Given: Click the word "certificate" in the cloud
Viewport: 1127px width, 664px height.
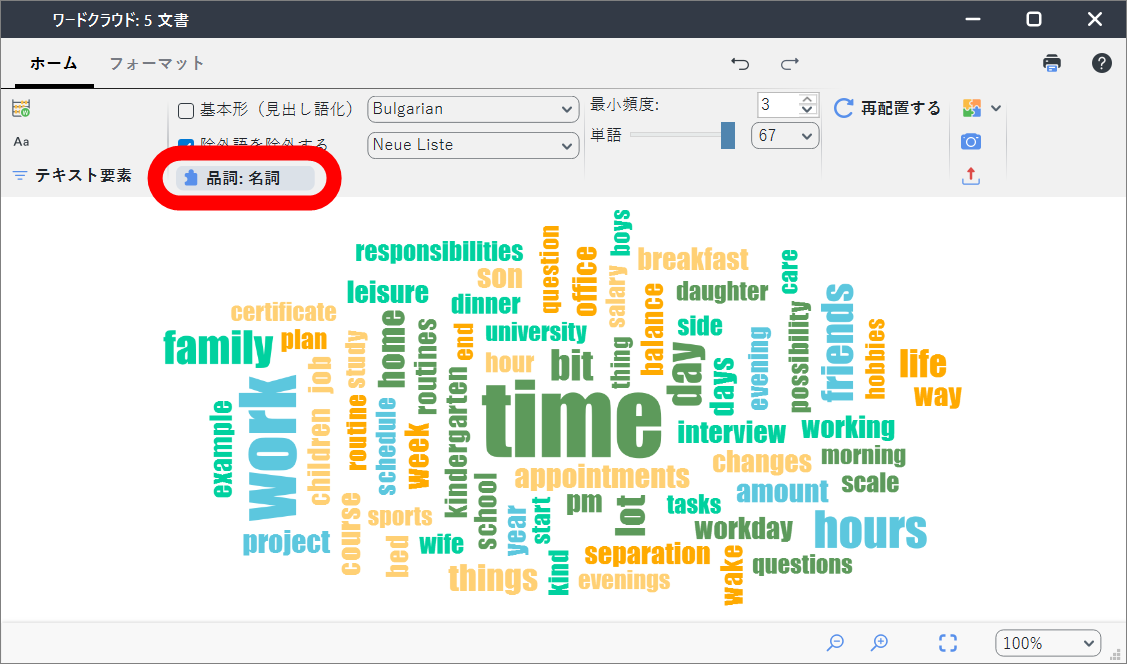Looking at the screenshot, I should coord(283,312).
